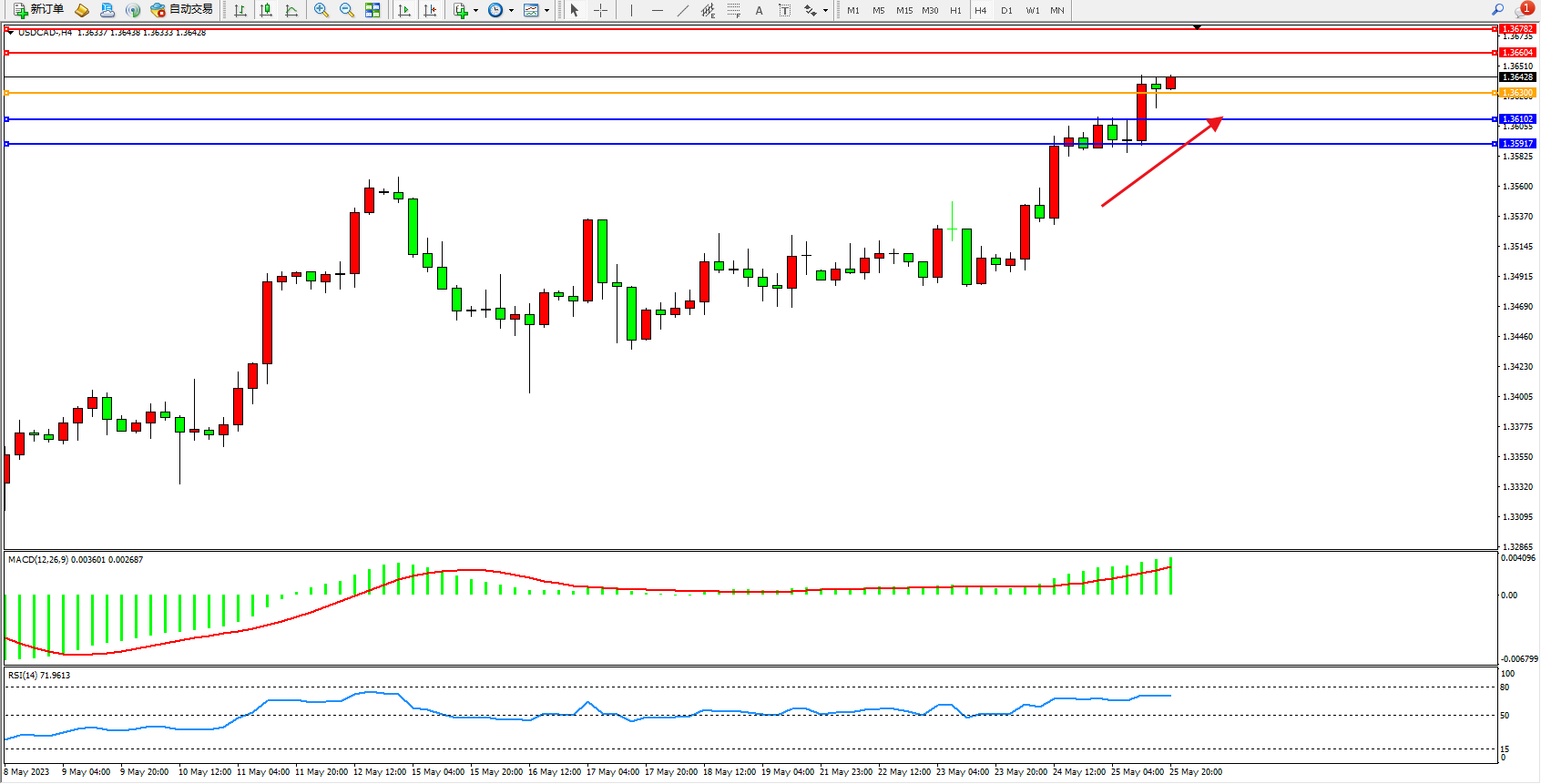Expand the periodicity clock dropdown arrow
The height and width of the screenshot is (784, 1541).
click(x=511, y=11)
